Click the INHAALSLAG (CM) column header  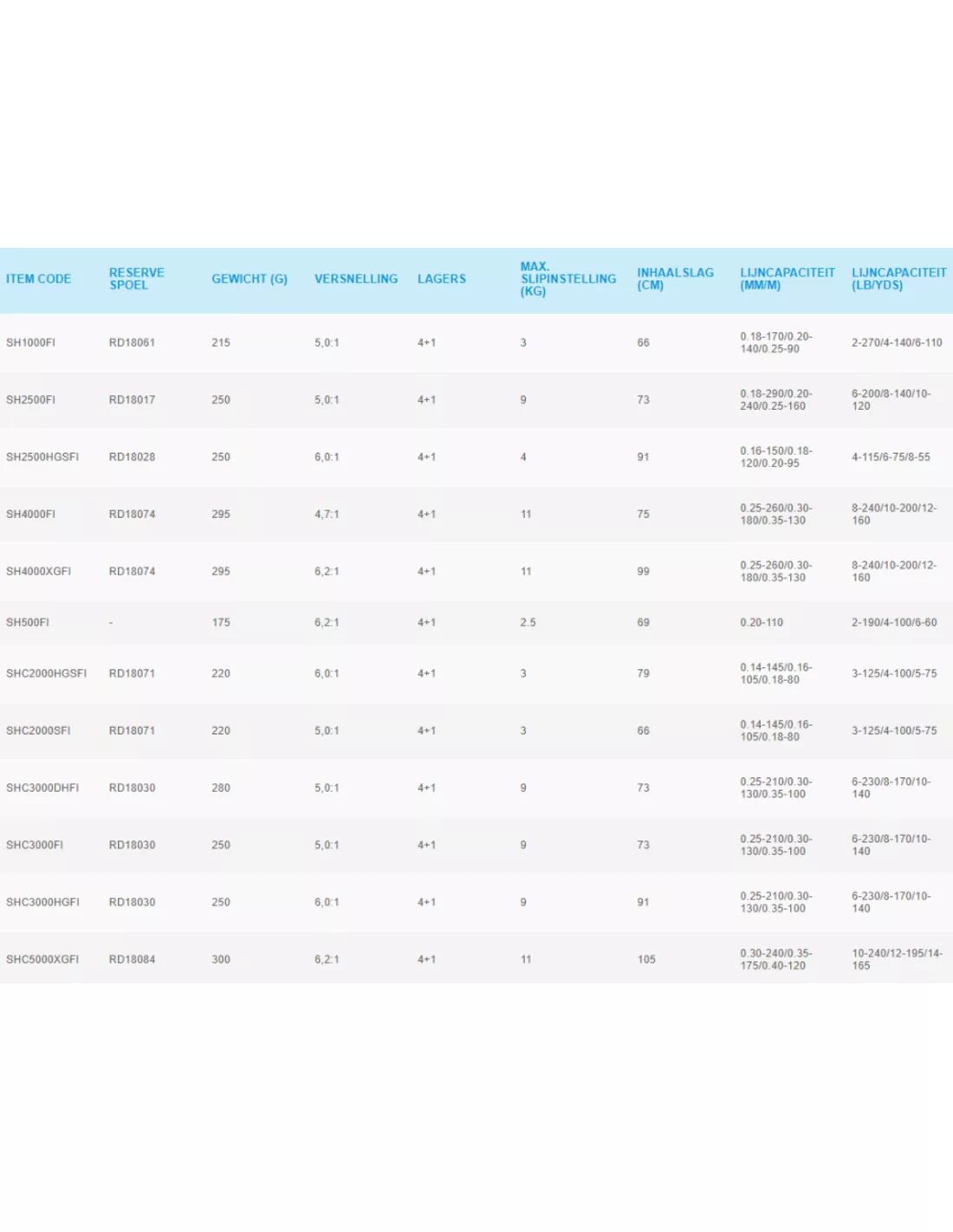coord(675,279)
